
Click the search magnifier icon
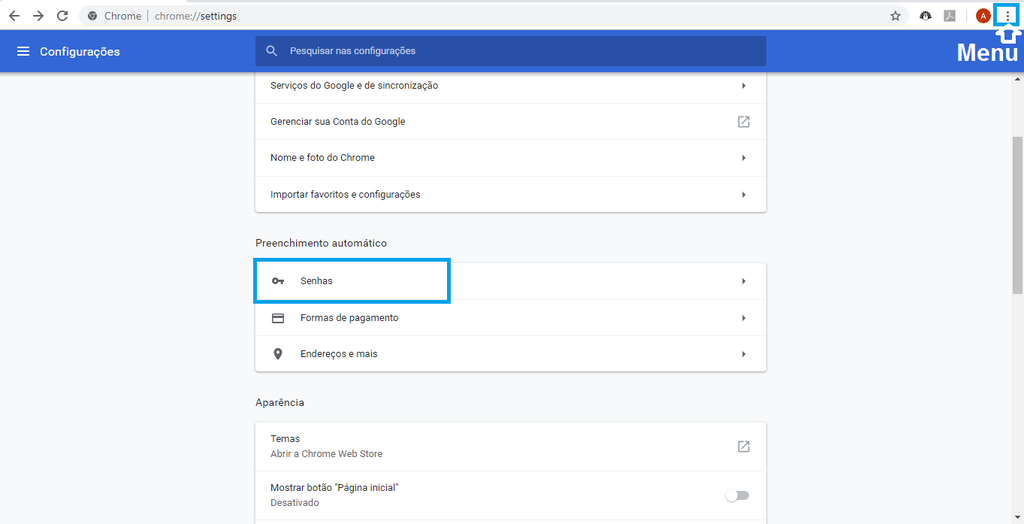272,51
